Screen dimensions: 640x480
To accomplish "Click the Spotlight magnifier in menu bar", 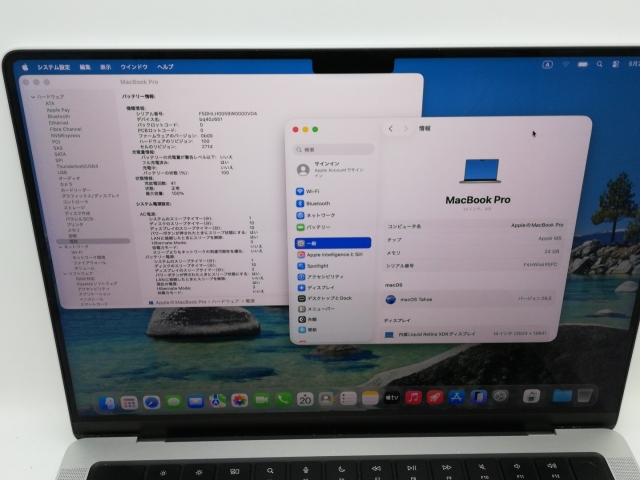I will click(x=599, y=64).
